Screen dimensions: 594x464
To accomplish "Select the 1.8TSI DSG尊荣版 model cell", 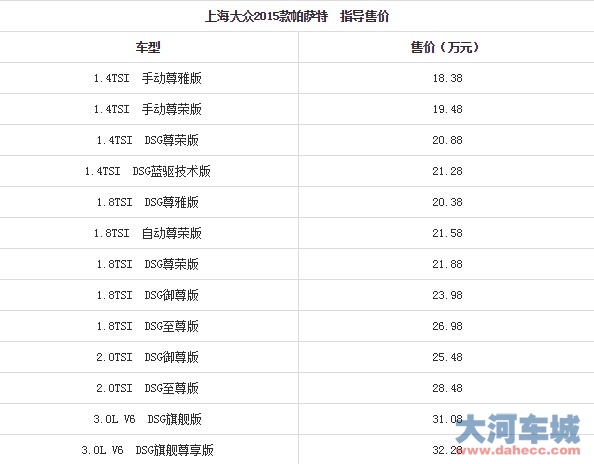I will click(x=148, y=265).
